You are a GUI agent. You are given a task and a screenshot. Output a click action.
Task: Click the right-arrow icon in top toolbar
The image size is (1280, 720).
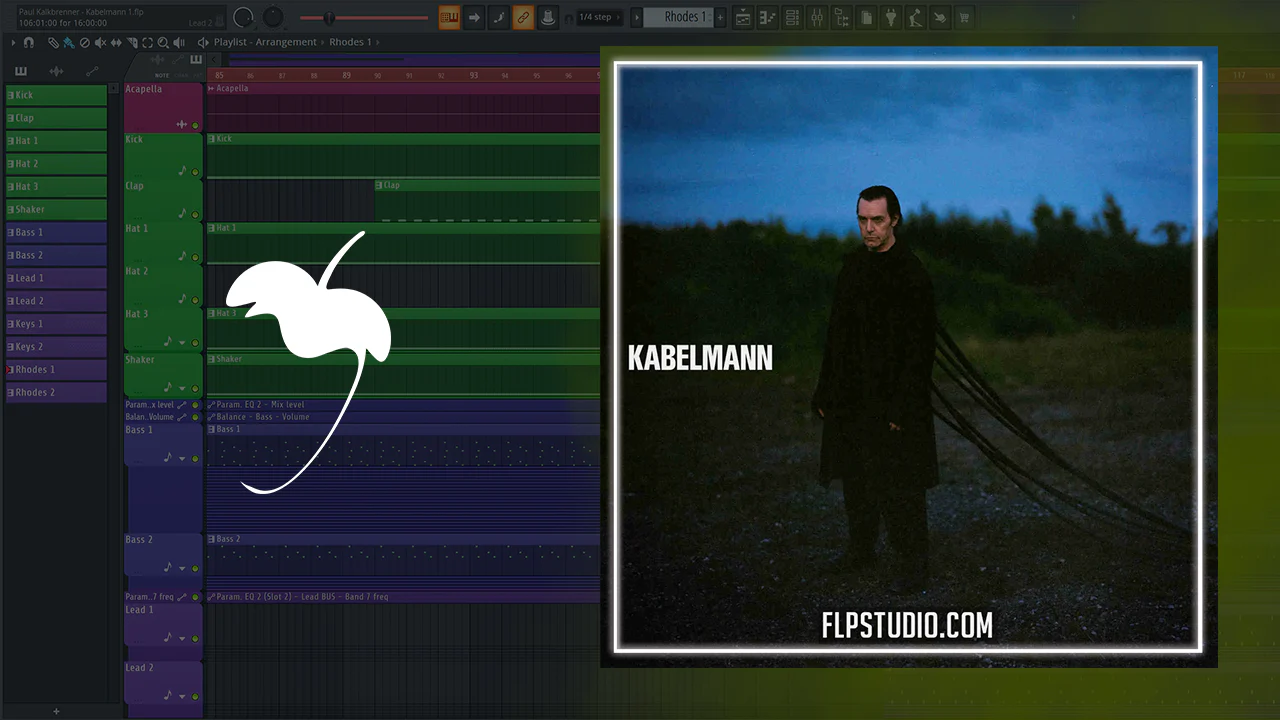(x=474, y=17)
